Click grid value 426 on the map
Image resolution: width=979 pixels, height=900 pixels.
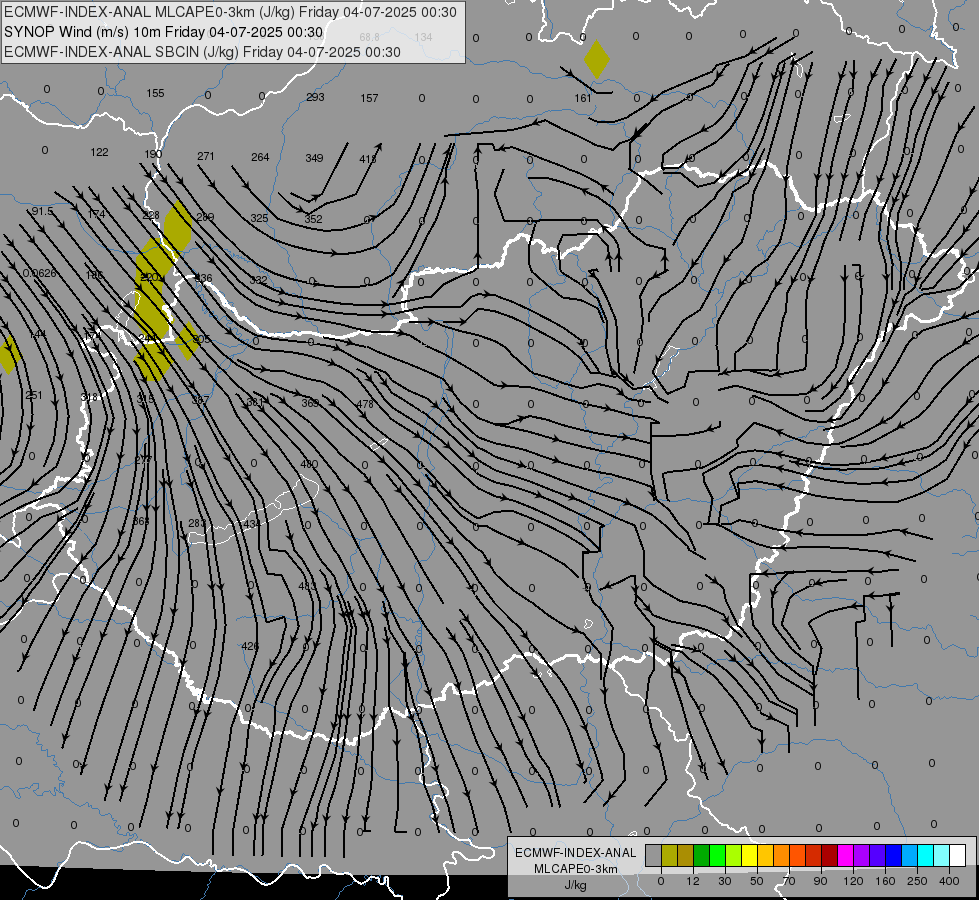click(x=250, y=646)
